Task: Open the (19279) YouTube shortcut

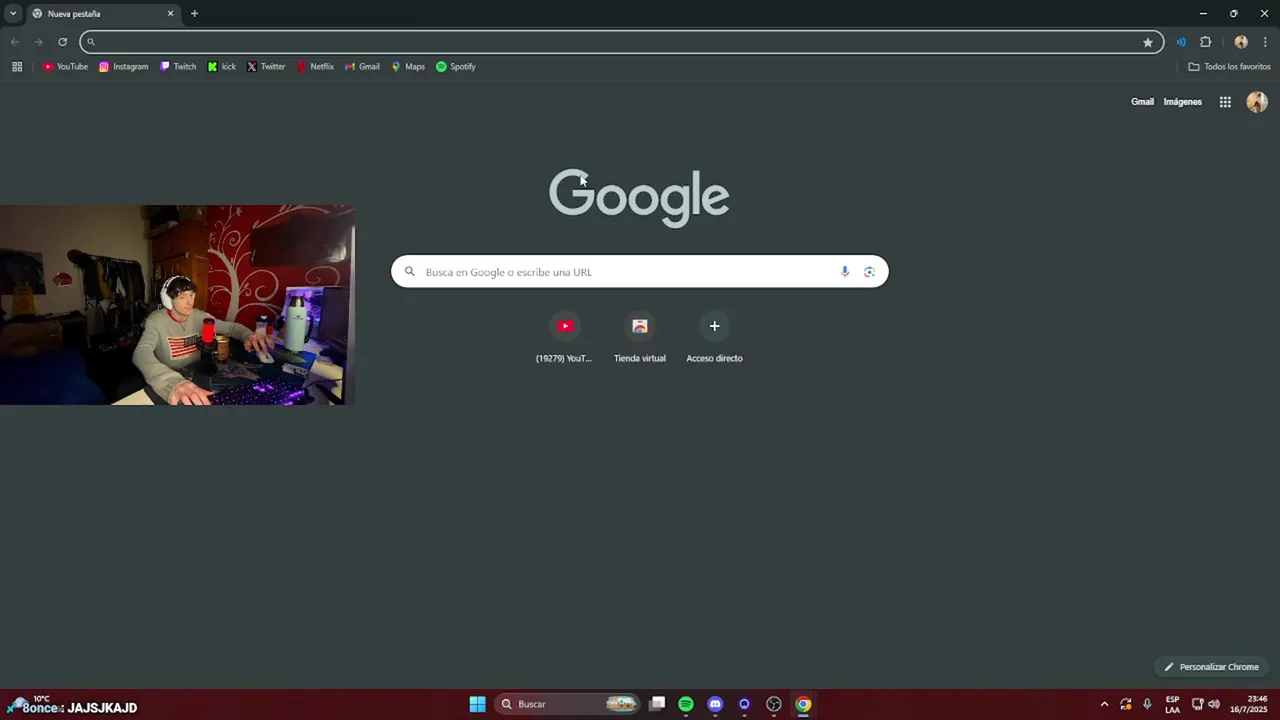Action: [x=564, y=337]
